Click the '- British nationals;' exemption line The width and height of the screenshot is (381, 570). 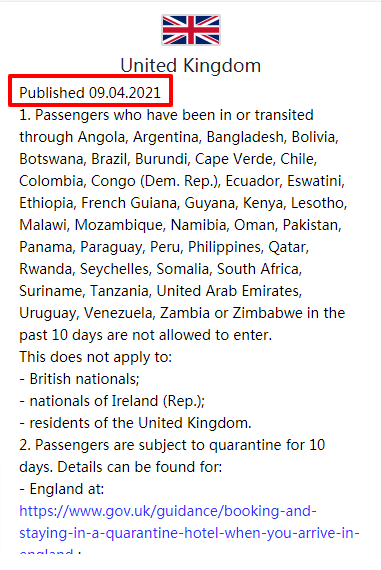pyautogui.click(x=79, y=379)
